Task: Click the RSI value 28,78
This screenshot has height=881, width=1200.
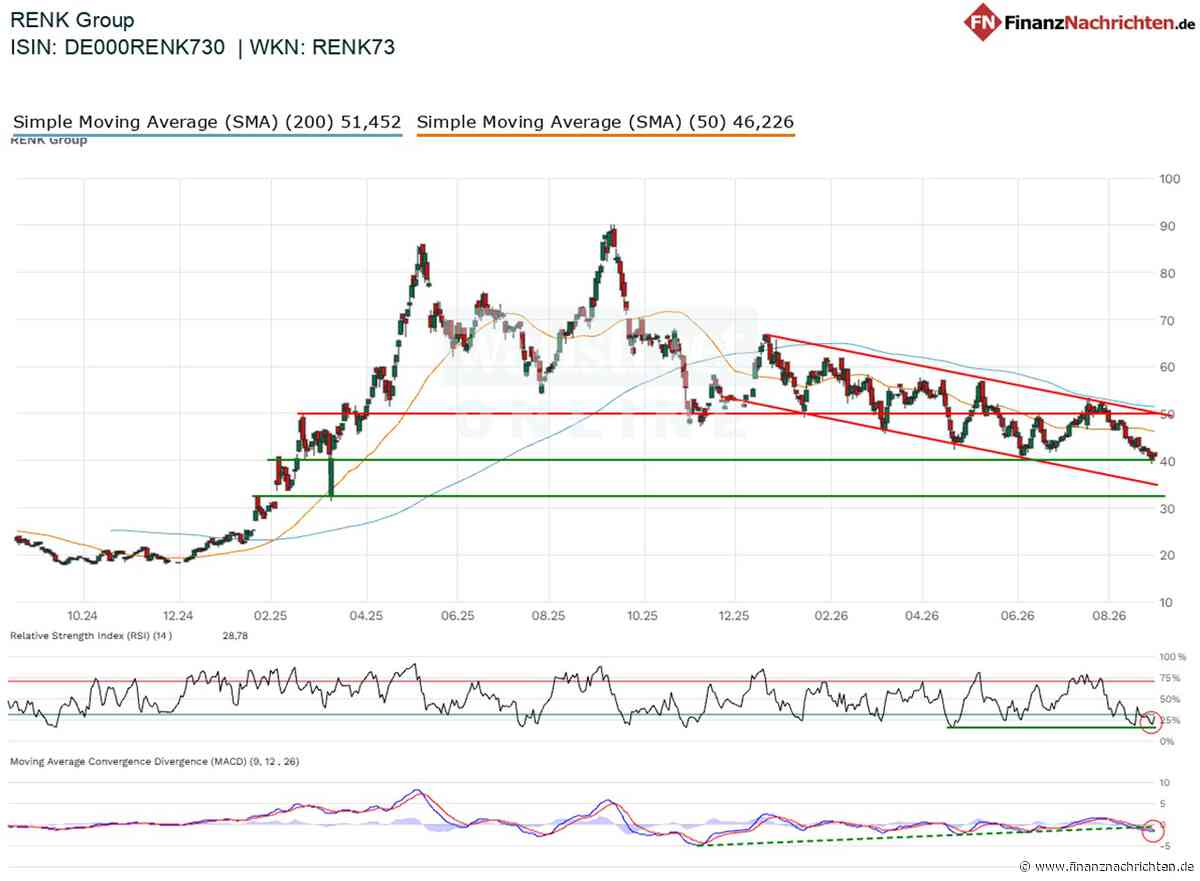Action: (235, 635)
